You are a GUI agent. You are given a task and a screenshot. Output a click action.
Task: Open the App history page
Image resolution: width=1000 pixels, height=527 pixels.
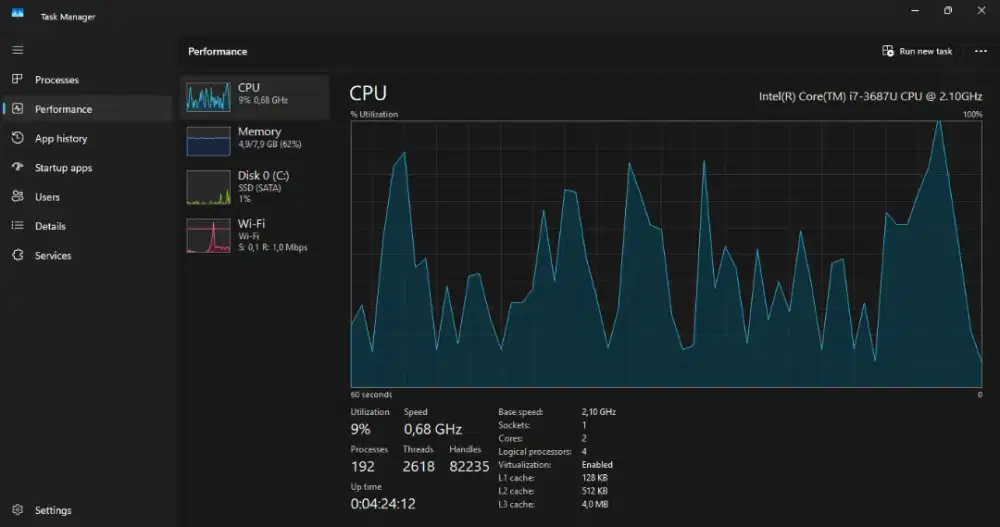click(87, 138)
